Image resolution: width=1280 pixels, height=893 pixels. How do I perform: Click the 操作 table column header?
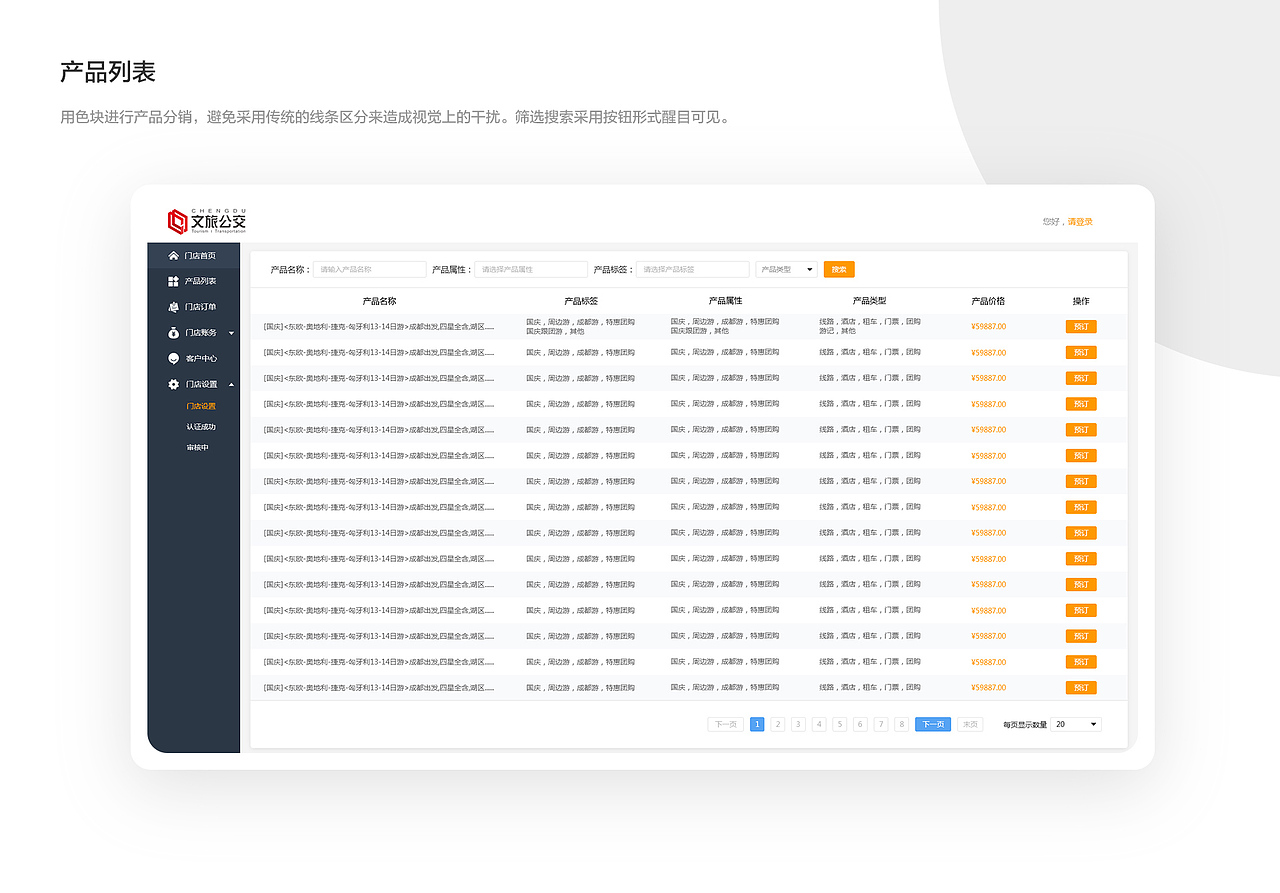tap(1081, 301)
